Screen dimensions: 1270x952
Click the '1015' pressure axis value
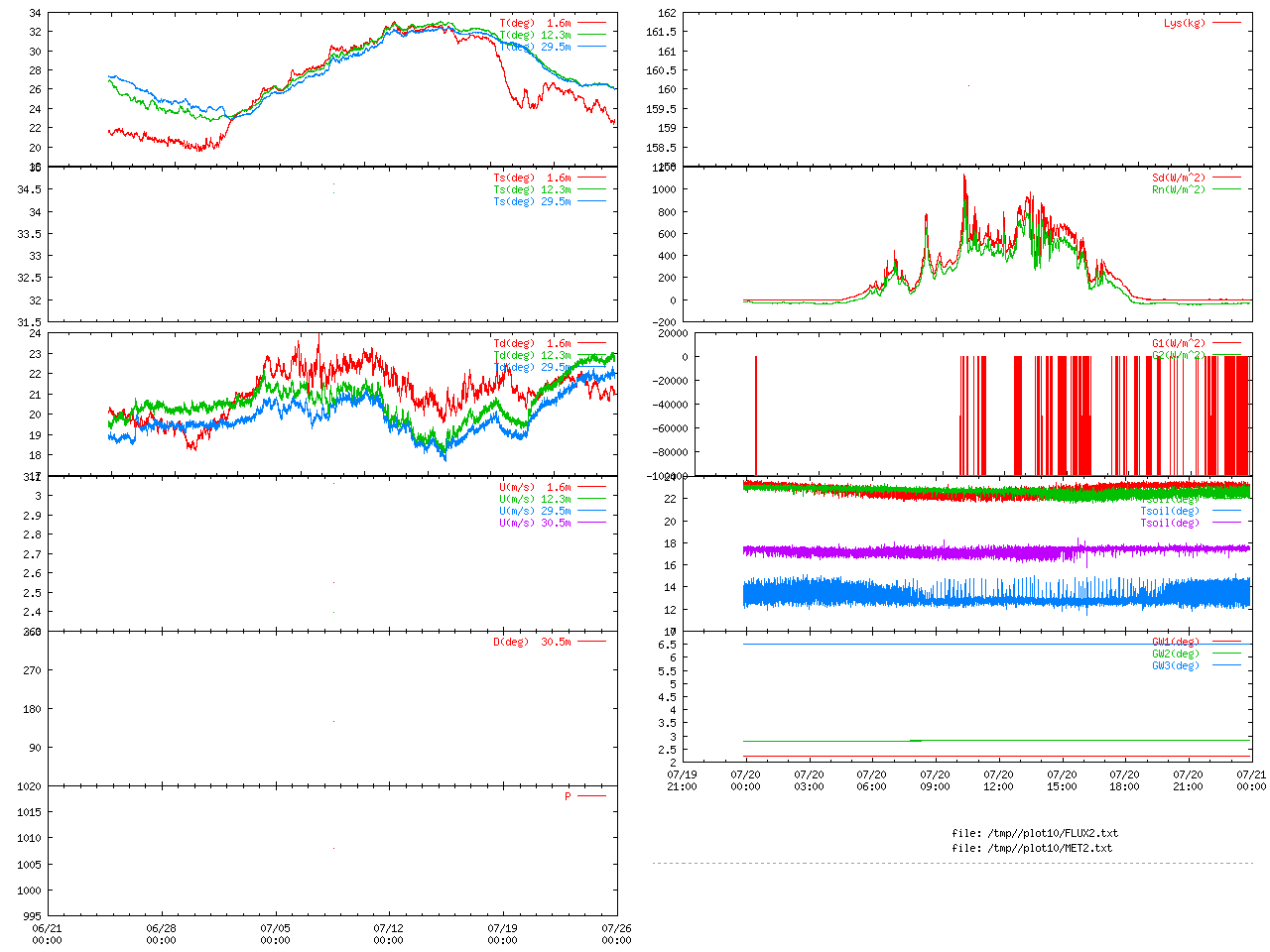coord(30,812)
